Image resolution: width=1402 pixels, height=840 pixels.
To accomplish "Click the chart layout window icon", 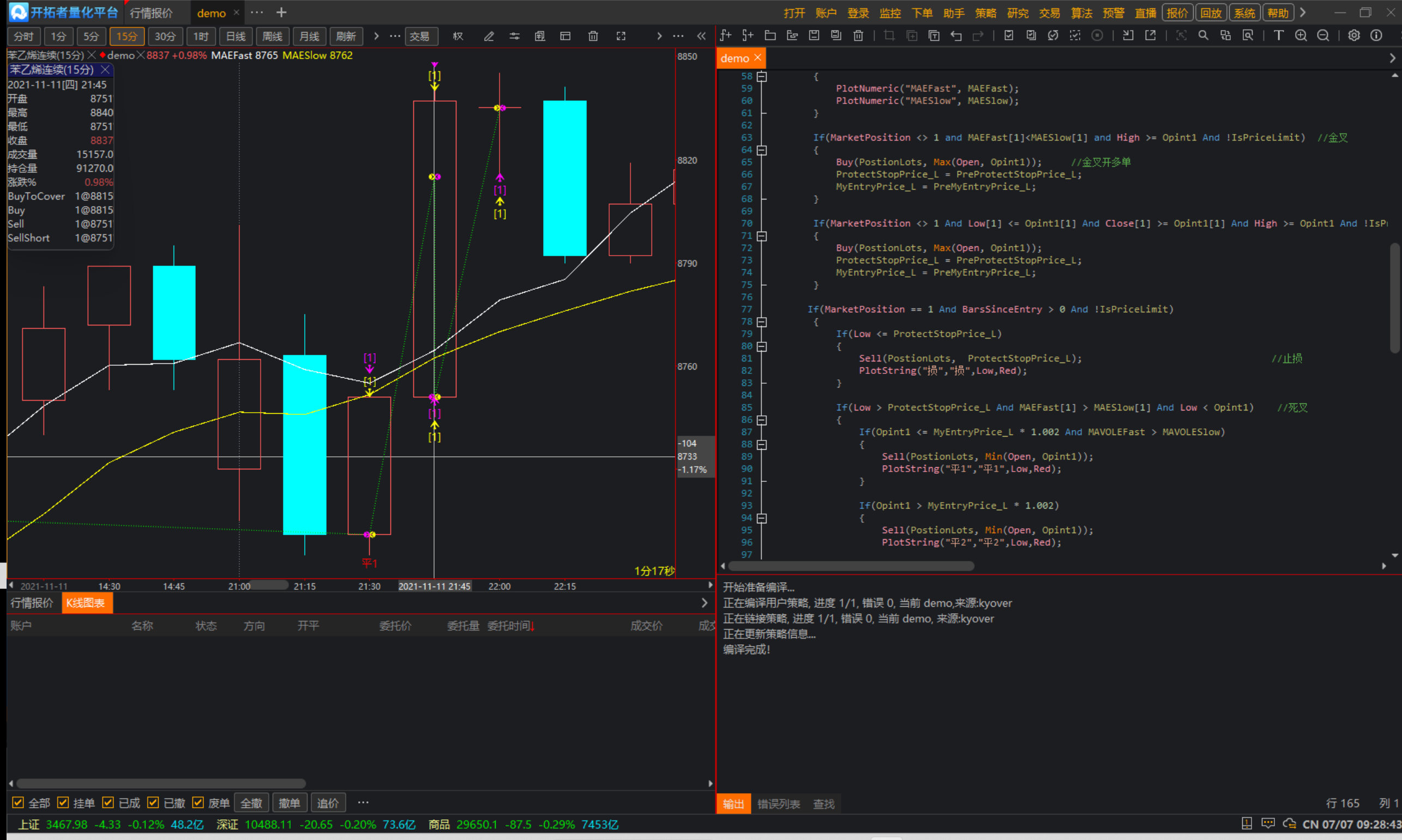I will (565, 36).
